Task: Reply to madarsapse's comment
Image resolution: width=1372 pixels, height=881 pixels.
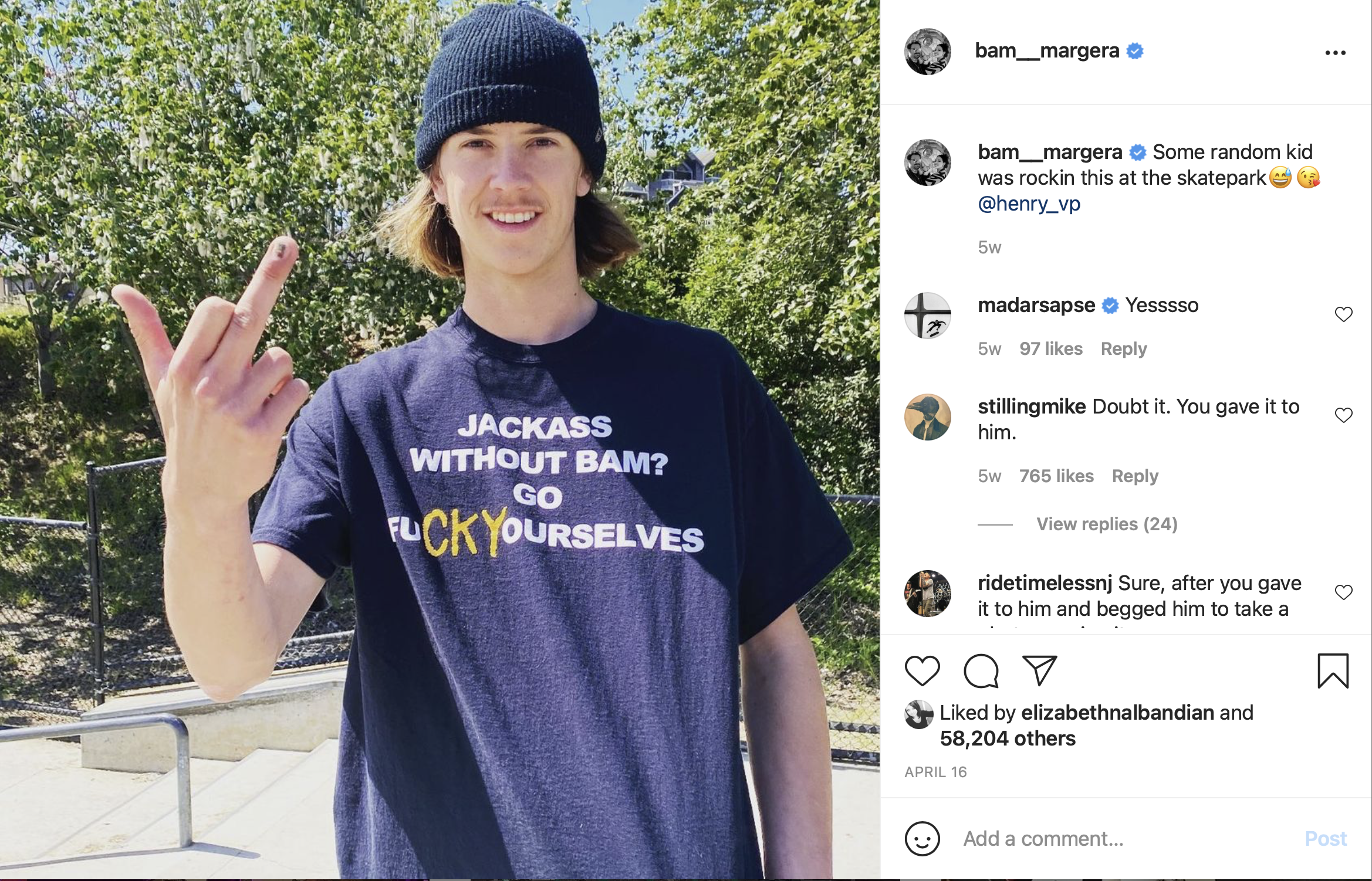Action: click(x=1123, y=348)
